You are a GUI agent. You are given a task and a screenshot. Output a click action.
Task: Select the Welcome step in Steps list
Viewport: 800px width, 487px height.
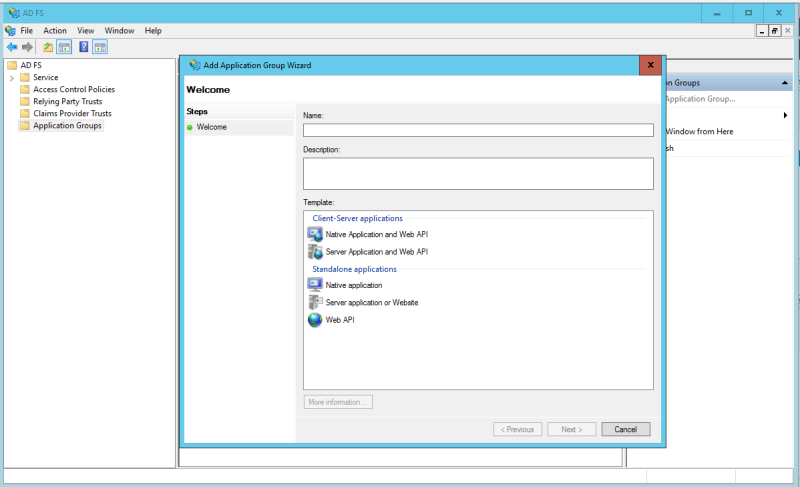211,127
